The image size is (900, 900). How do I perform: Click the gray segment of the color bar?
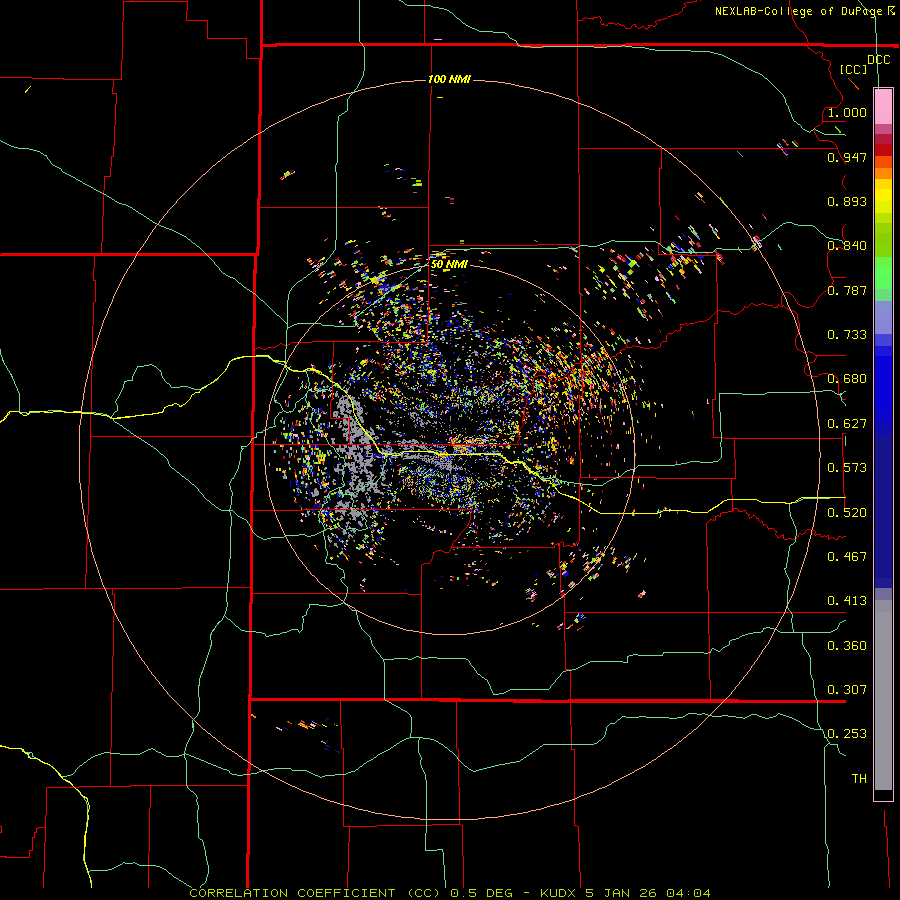(x=883, y=695)
